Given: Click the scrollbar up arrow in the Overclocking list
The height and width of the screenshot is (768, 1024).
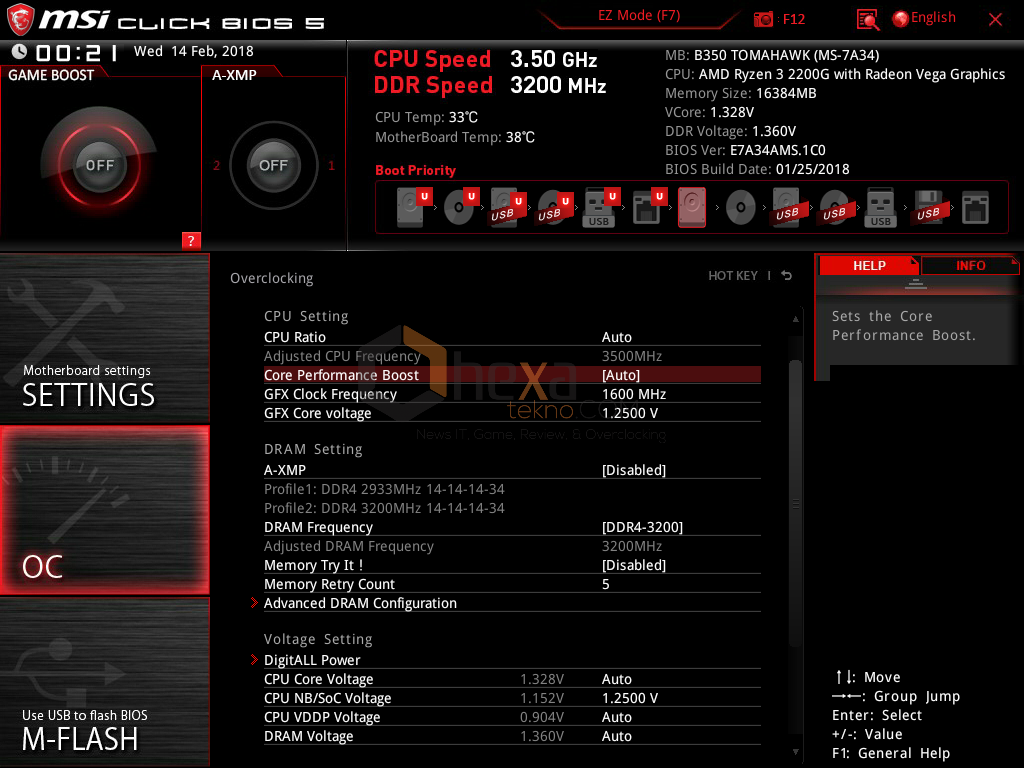Looking at the screenshot, I should (795, 319).
